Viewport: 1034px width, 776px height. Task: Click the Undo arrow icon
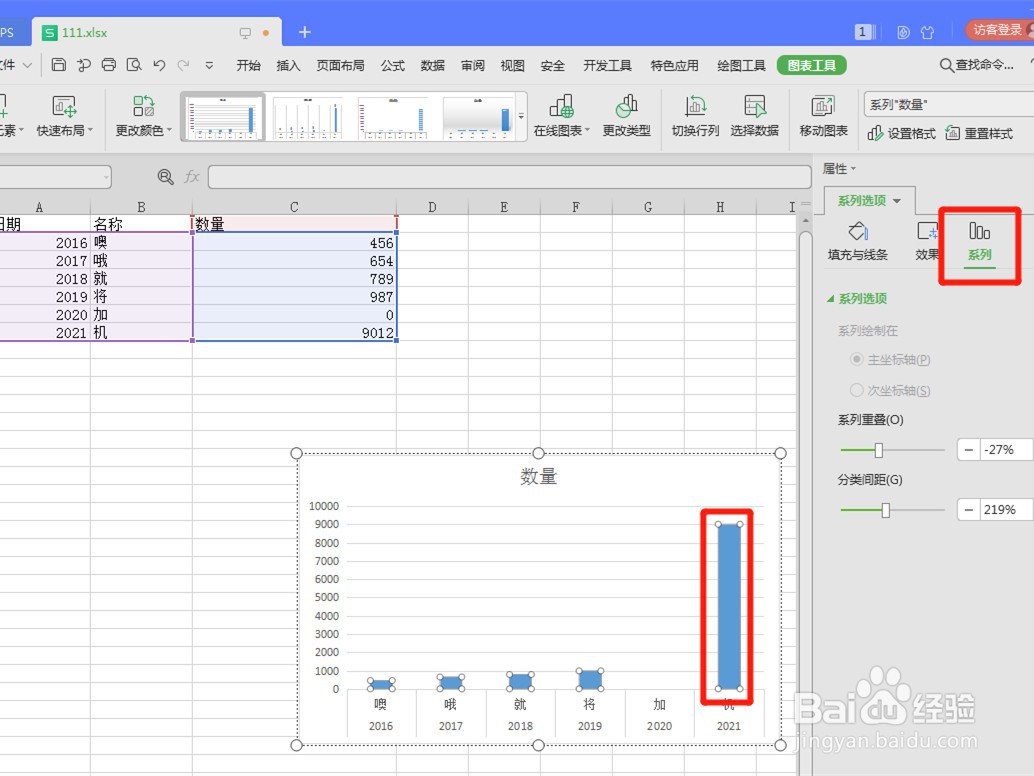point(159,65)
